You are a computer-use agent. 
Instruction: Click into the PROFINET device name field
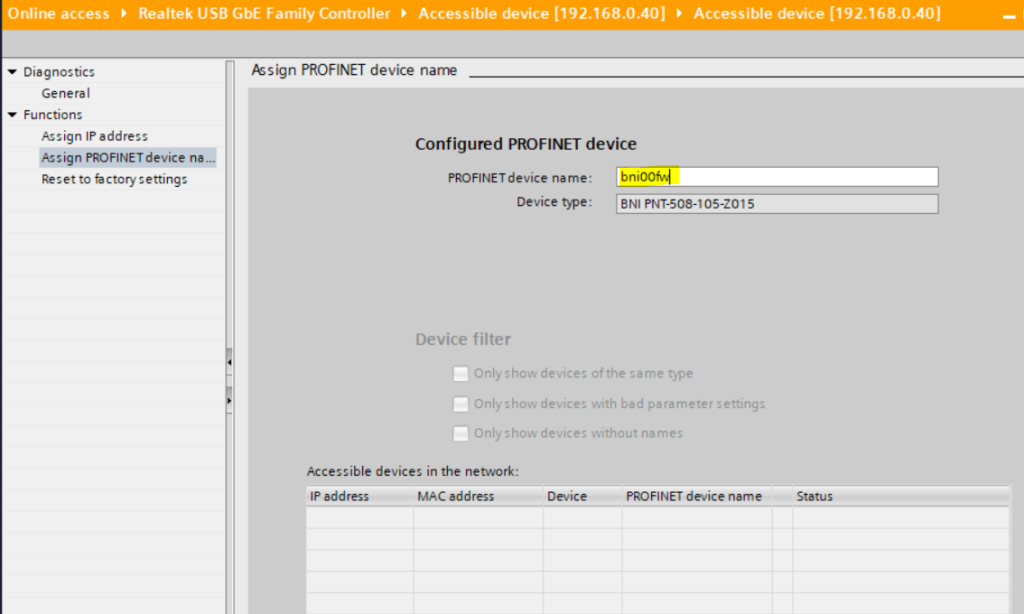point(777,177)
